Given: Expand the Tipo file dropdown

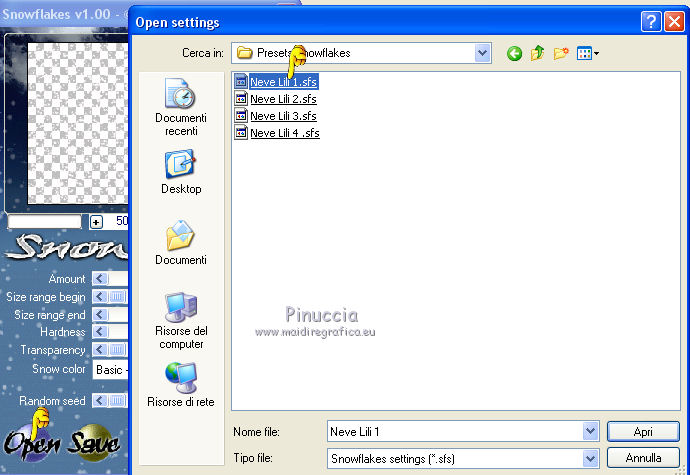Looking at the screenshot, I should tap(590, 459).
